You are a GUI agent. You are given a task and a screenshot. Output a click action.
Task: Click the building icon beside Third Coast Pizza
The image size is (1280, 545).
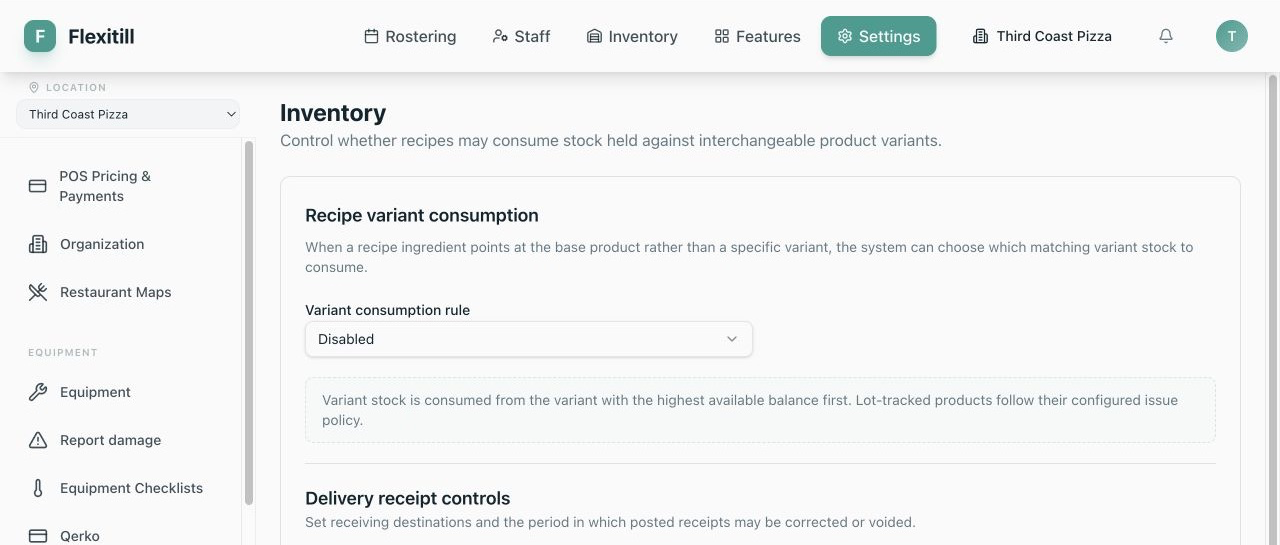980,36
